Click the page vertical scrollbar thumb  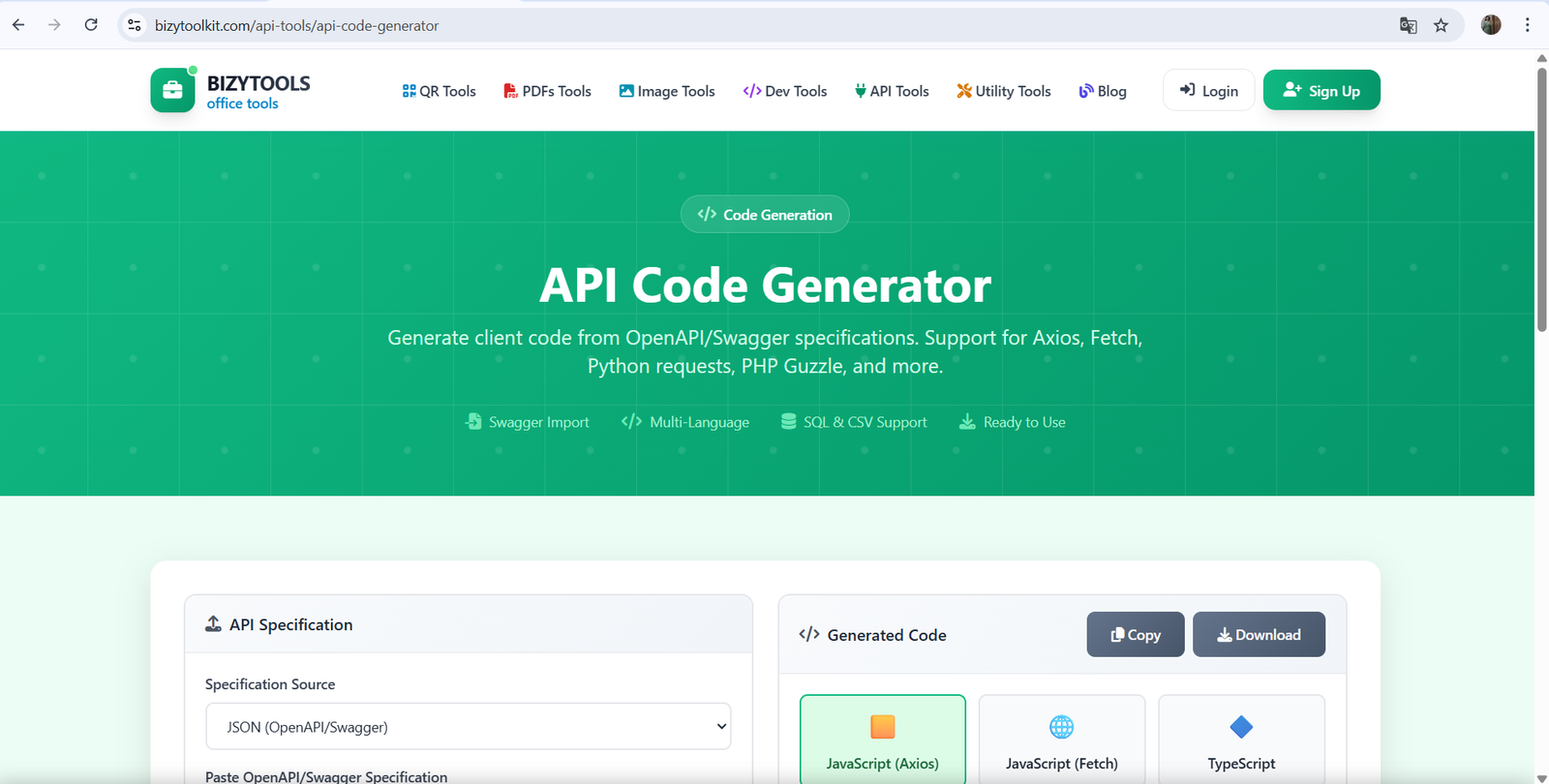1541,199
